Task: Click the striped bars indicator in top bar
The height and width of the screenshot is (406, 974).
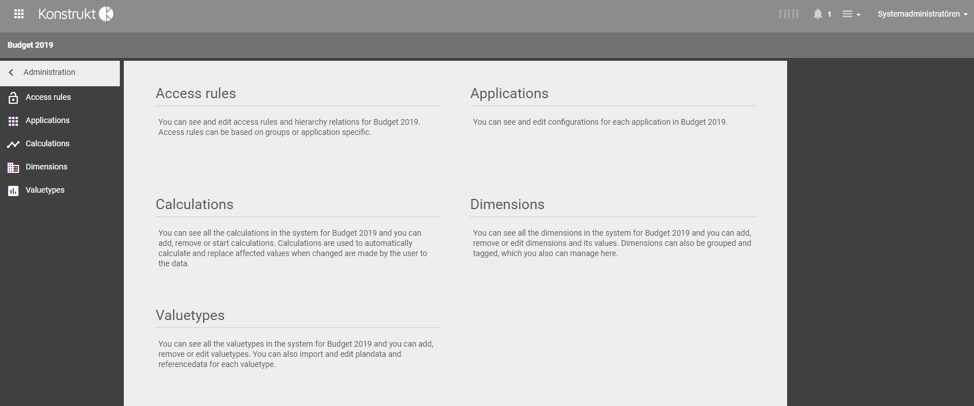Action: point(788,14)
